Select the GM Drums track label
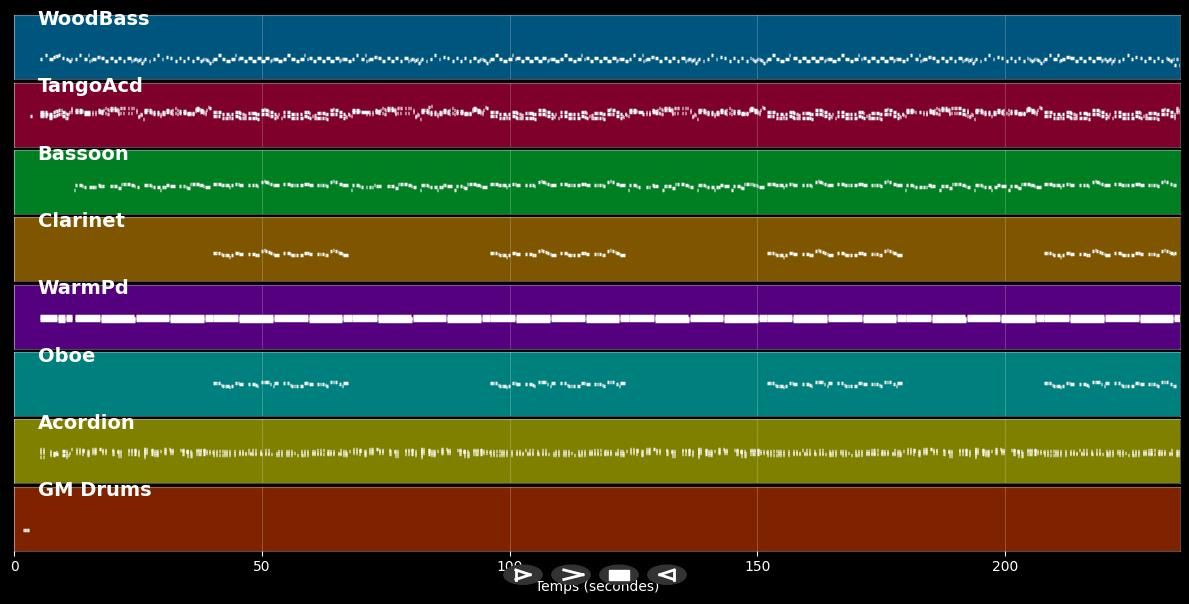This screenshot has width=1189, height=604. point(94,490)
